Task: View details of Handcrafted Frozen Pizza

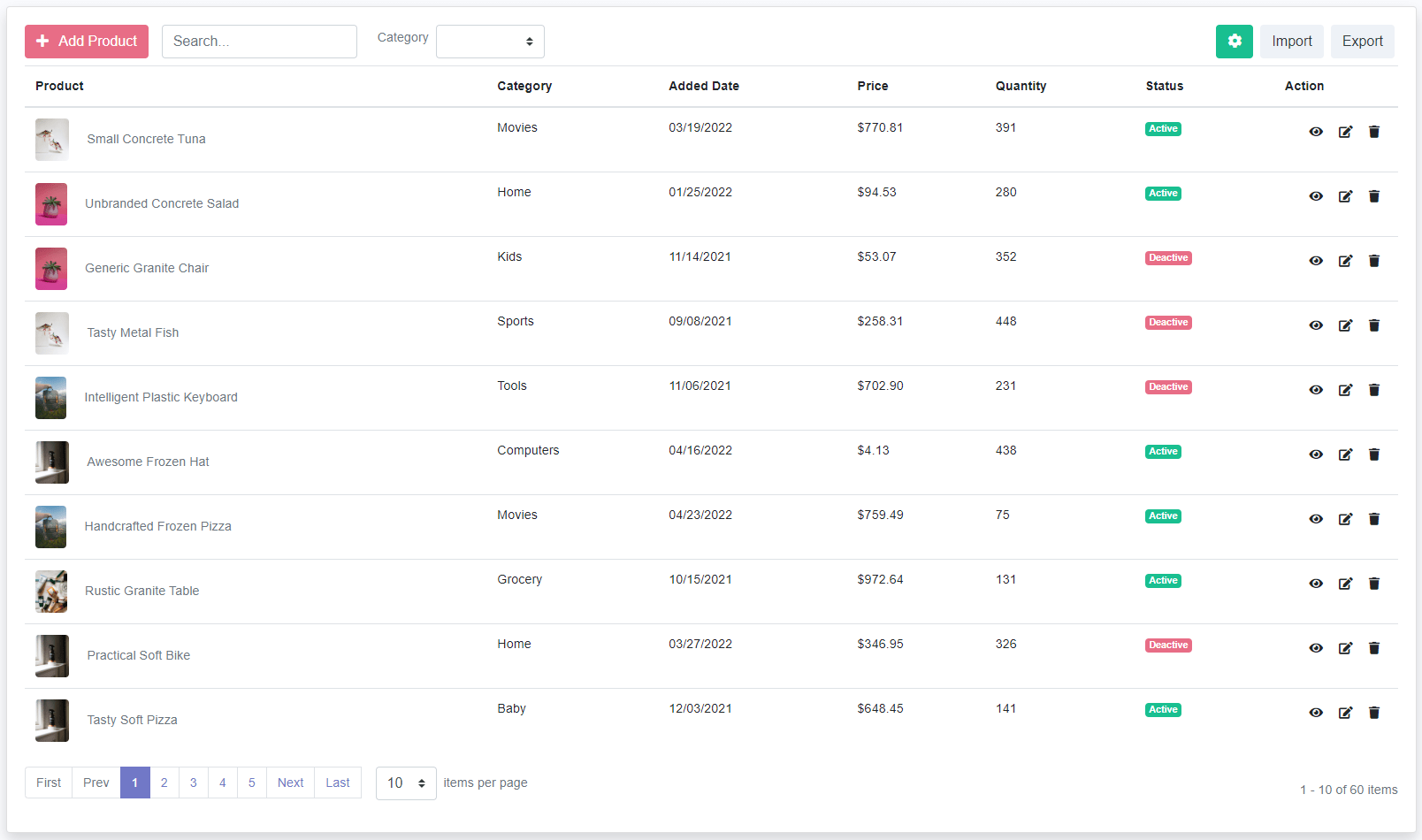Action: click(x=1316, y=519)
